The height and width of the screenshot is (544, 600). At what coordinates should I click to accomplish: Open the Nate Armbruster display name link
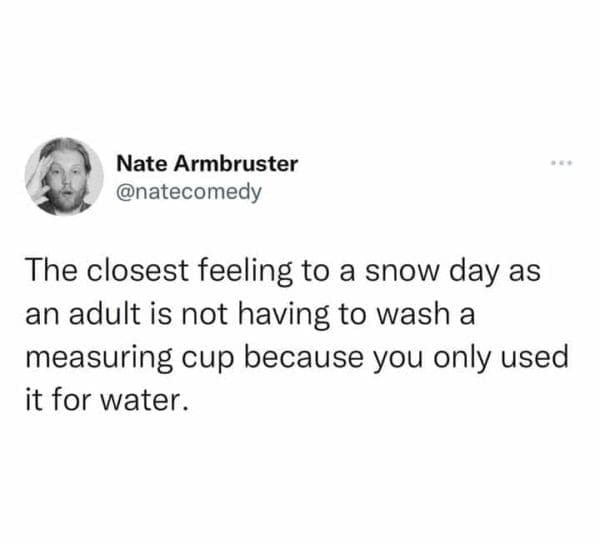click(x=207, y=163)
